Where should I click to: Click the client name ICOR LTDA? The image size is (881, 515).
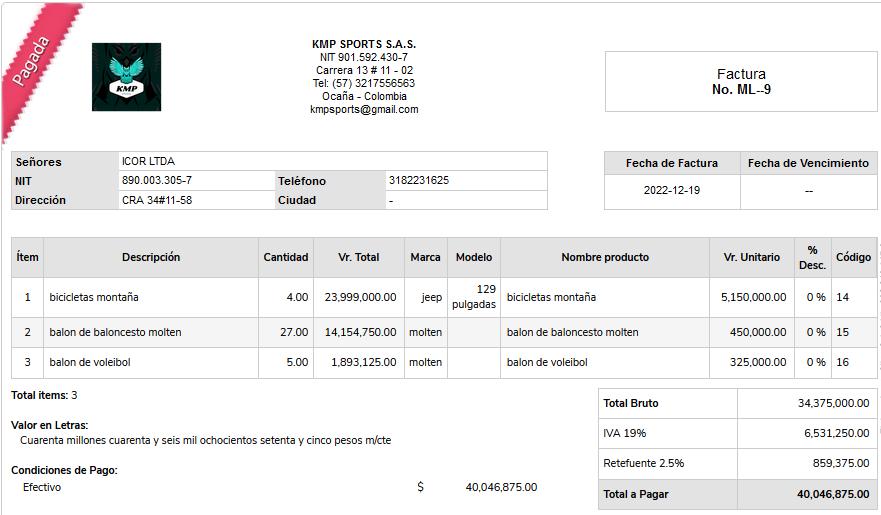(148, 161)
